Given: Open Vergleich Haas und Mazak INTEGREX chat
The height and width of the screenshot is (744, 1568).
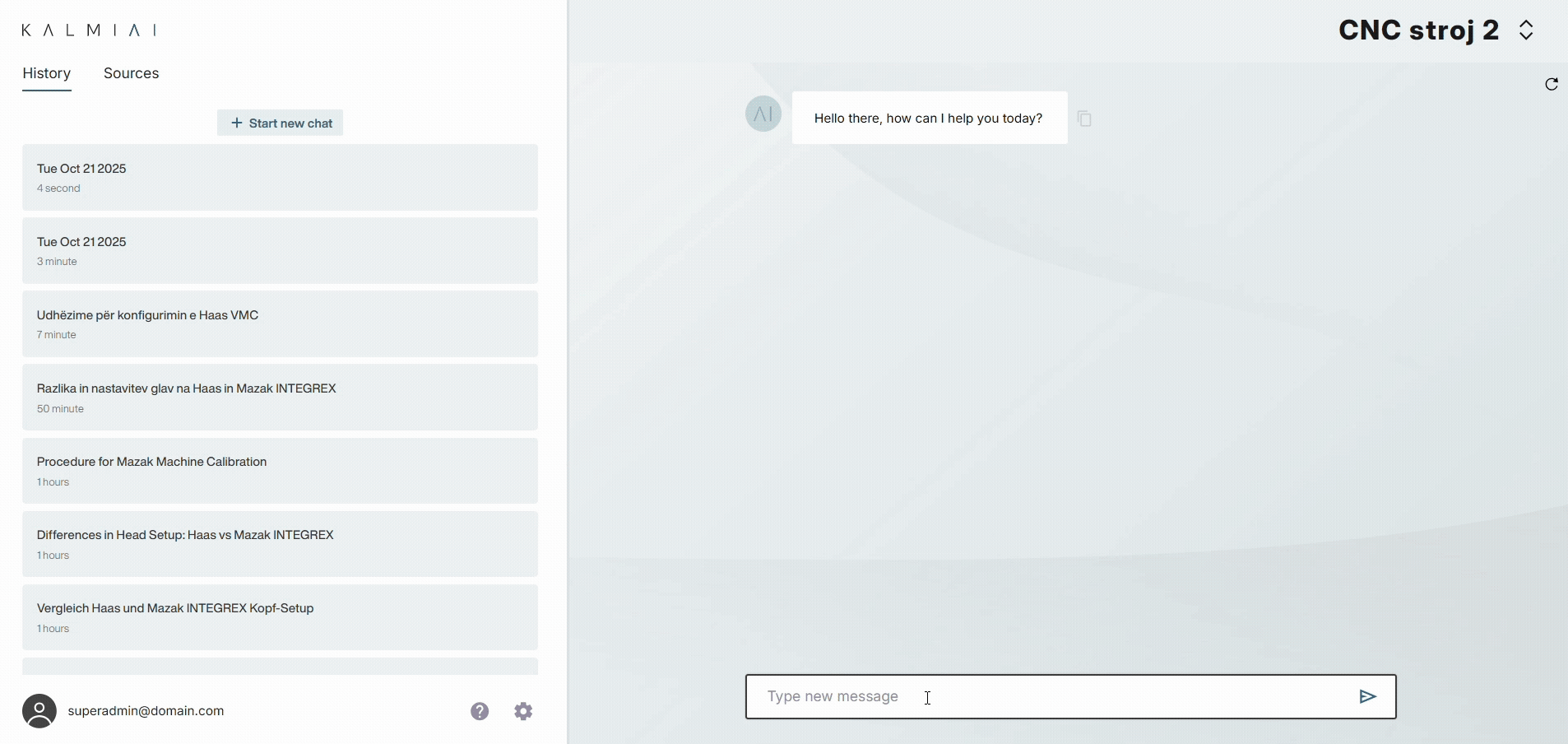Looking at the screenshot, I should pos(280,616).
